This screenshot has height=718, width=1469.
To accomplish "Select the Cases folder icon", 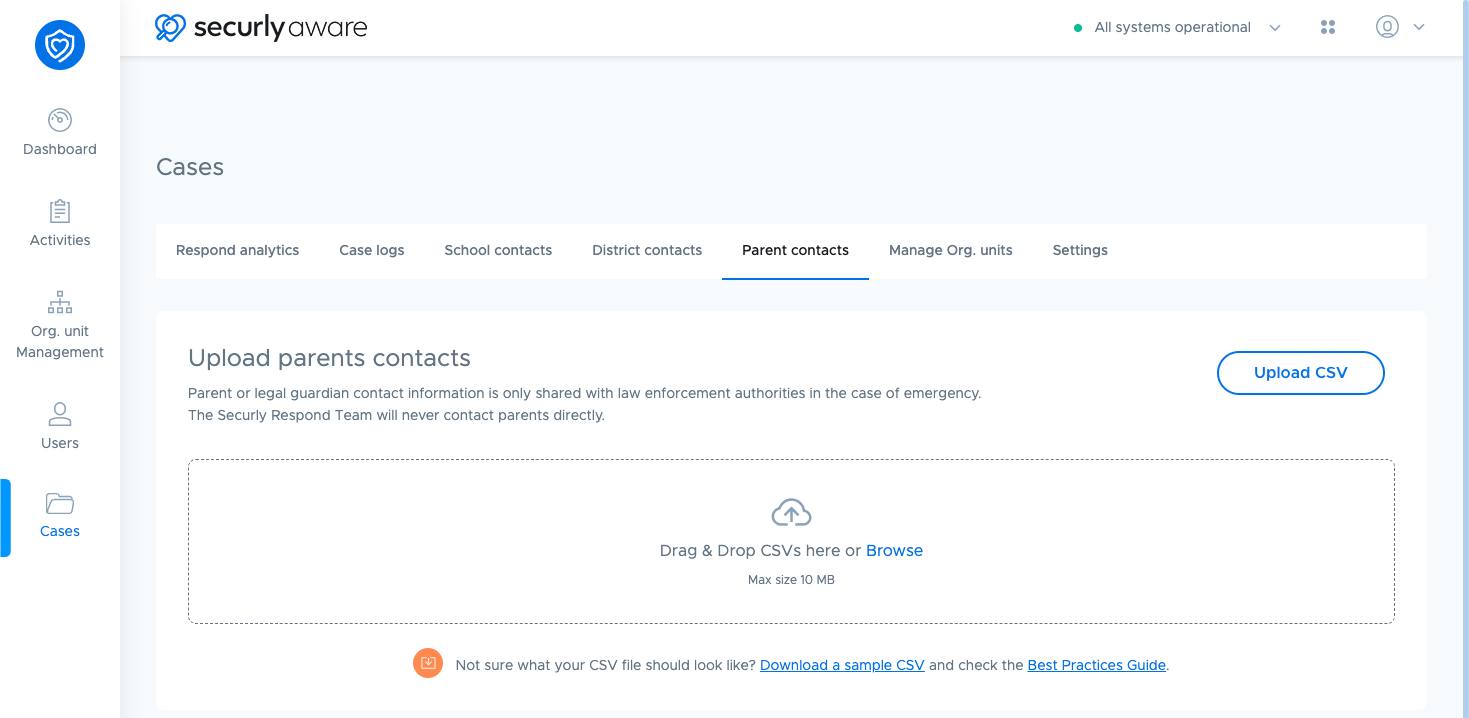I will coord(60,503).
